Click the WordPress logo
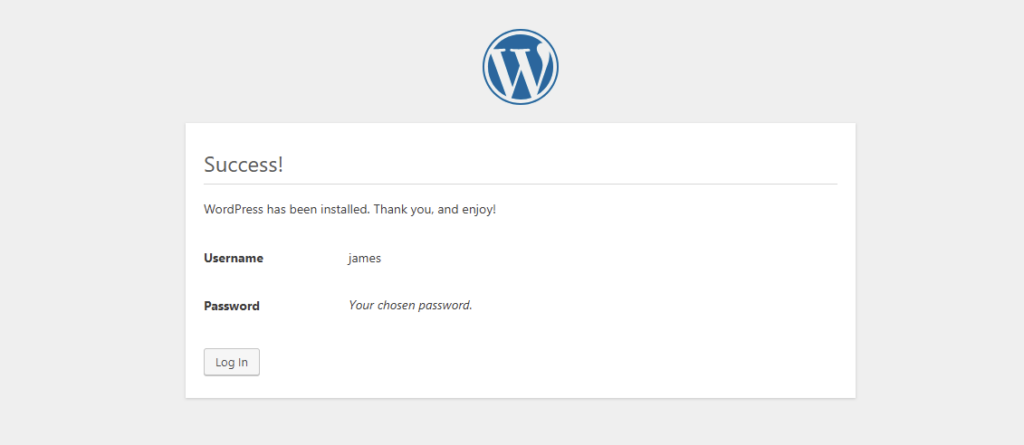This screenshot has width=1024, height=445. [520, 67]
